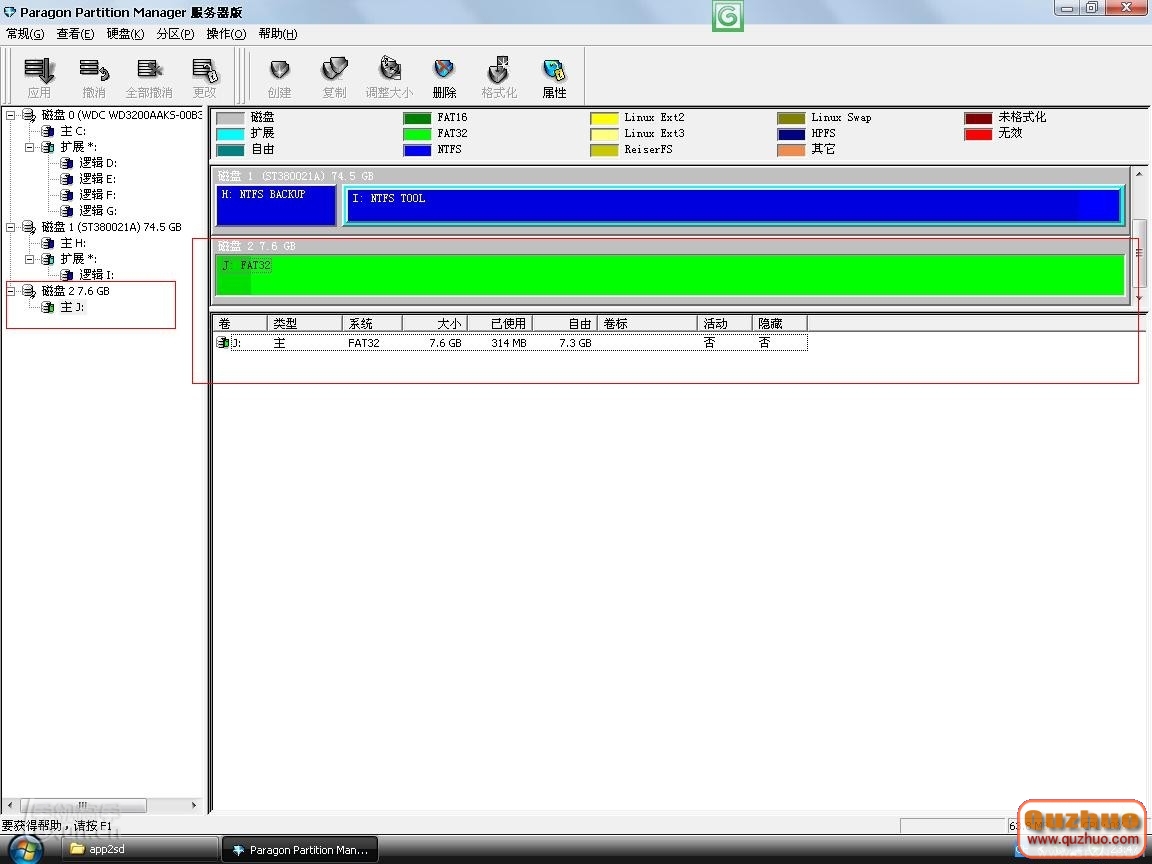The image size is (1152, 864).
Task: Click the Format (格式化) toolbar icon
Action: tap(499, 71)
